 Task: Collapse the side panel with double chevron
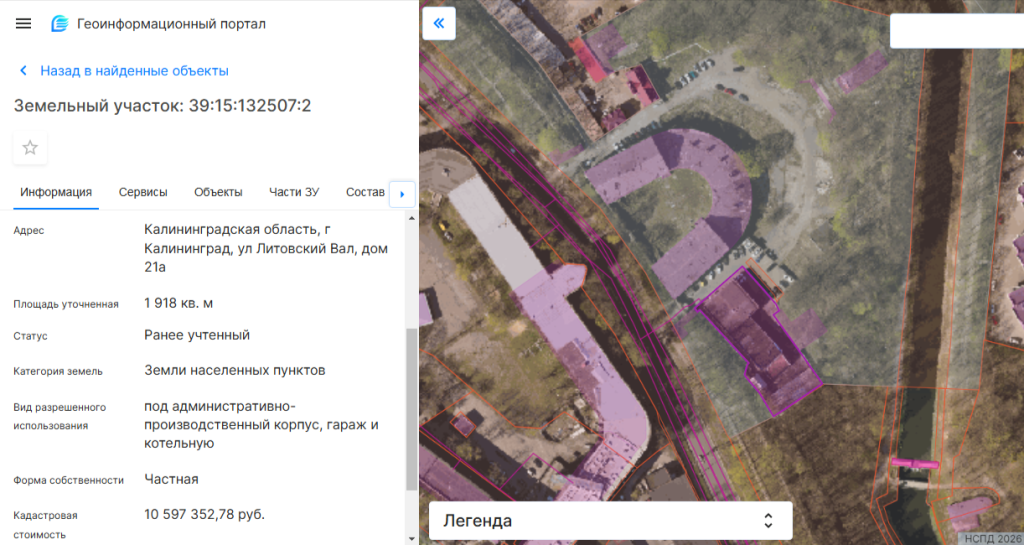pyautogui.click(x=438, y=23)
